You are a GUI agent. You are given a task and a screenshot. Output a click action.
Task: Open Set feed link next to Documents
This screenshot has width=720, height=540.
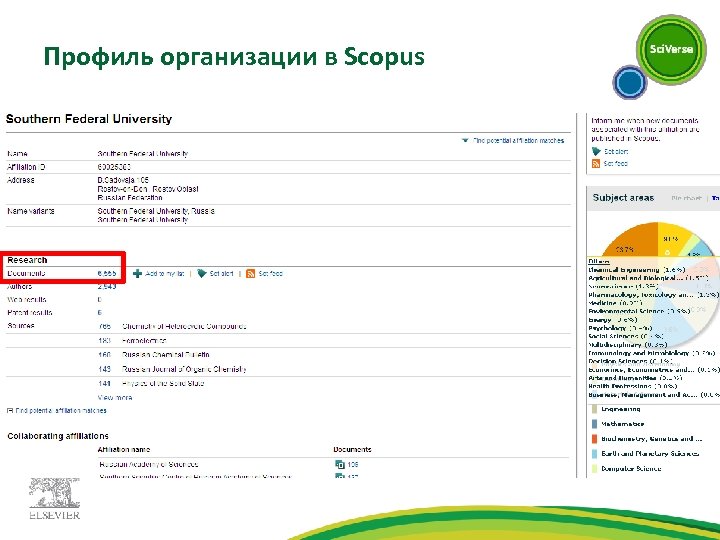click(x=270, y=274)
